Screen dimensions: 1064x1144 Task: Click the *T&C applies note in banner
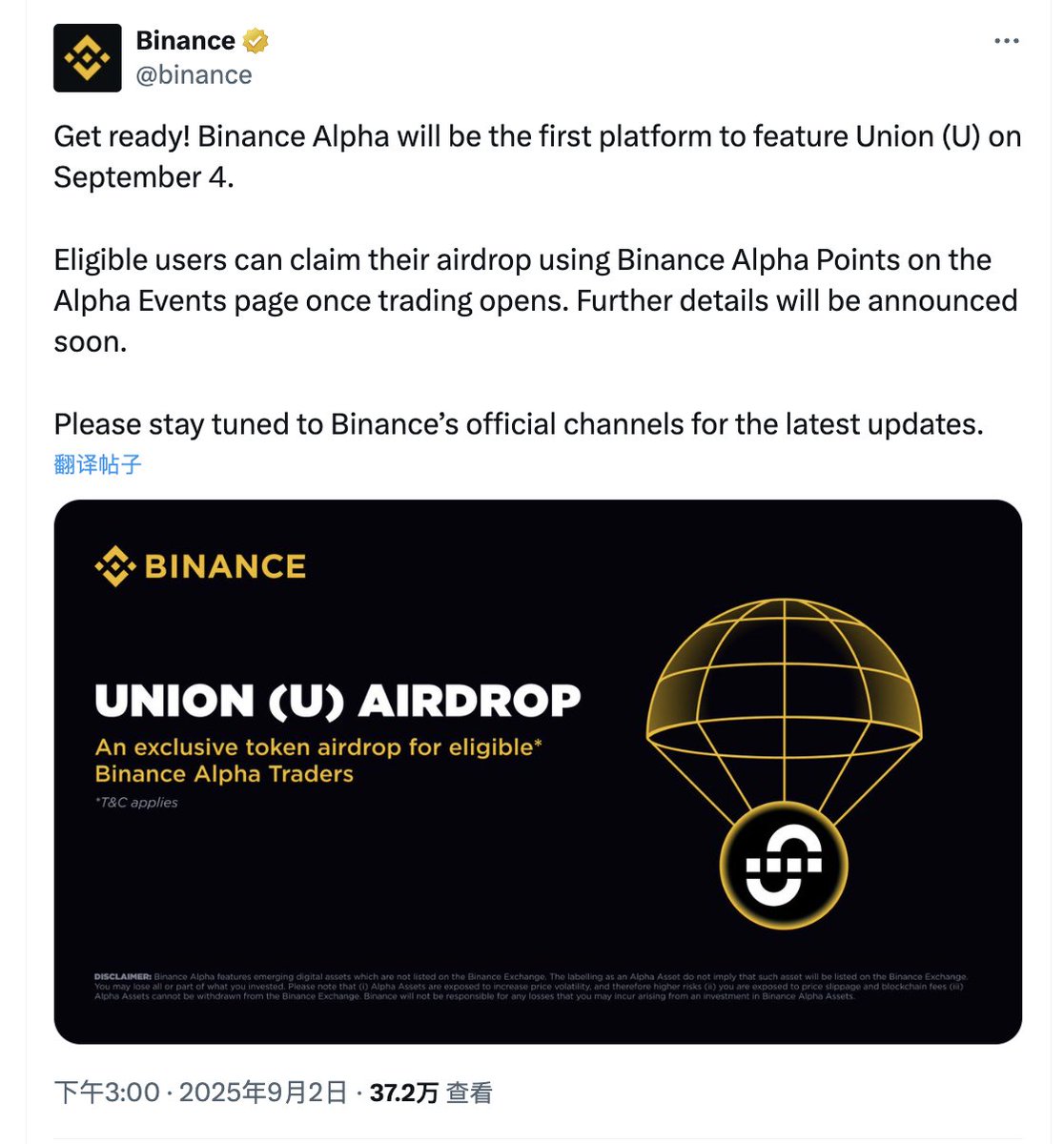pyautogui.click(x=136, y=803)
